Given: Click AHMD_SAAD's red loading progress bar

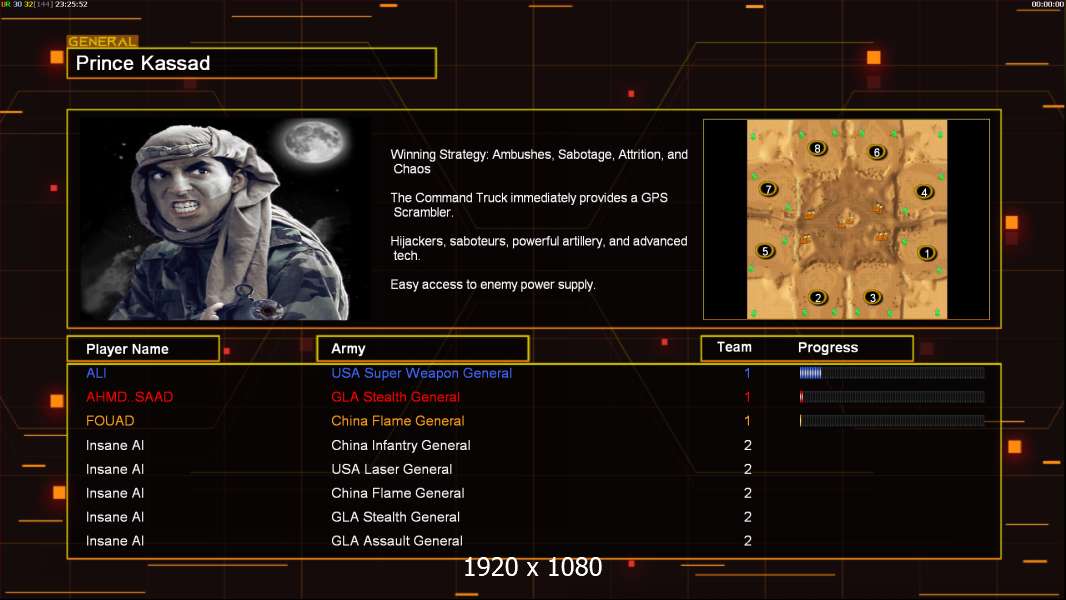Looking at the screenshot, I should (892, 396).
